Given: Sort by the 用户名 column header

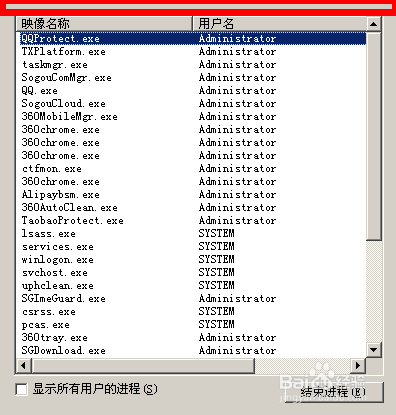Looking at the screenshot, I should [x=279, y=24].
